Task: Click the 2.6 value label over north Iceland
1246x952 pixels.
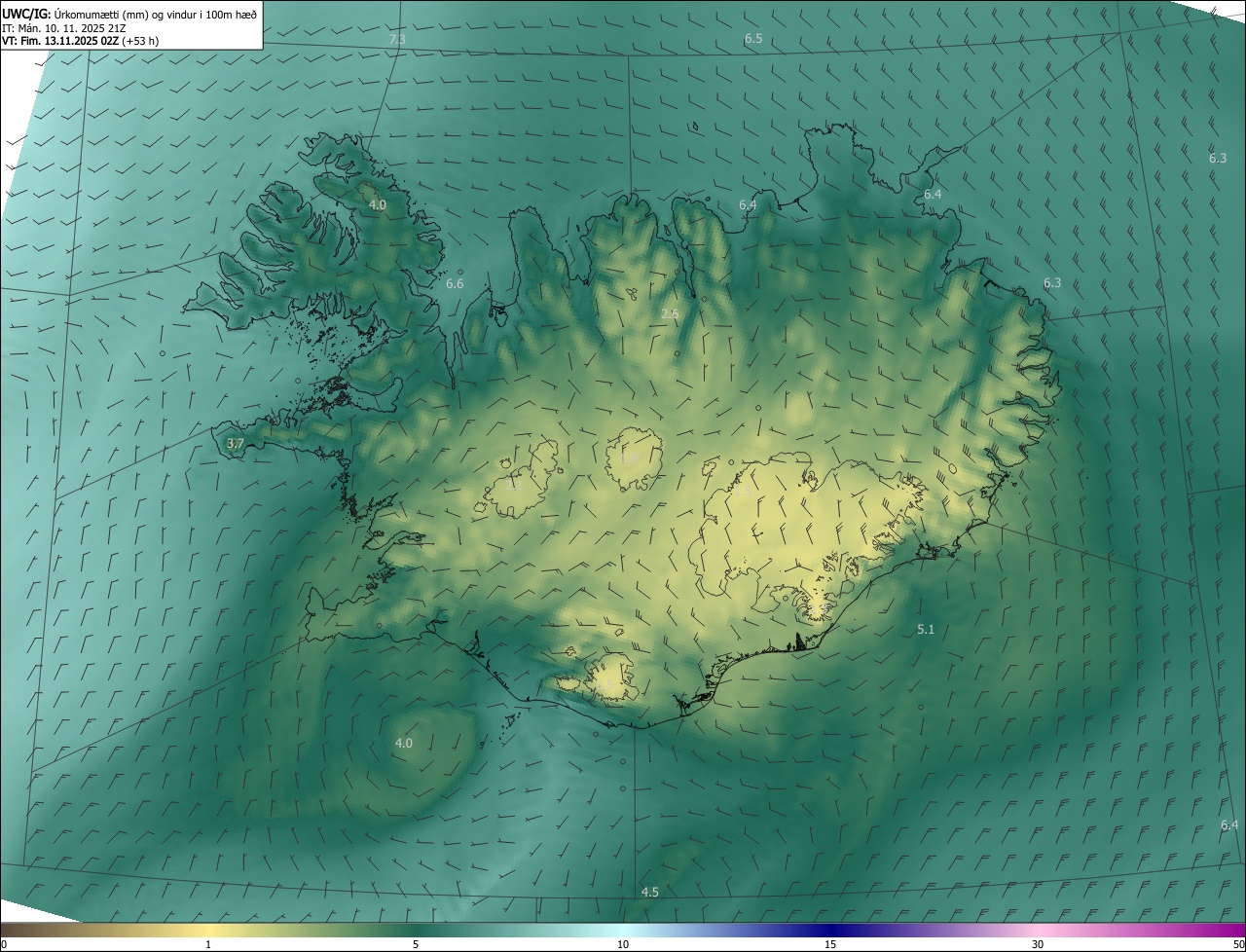Action: 670,313
